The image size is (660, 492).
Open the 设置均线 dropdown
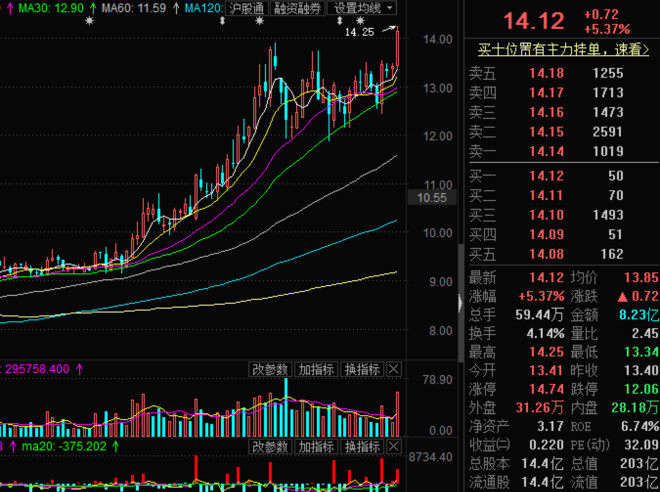point(362,8)
